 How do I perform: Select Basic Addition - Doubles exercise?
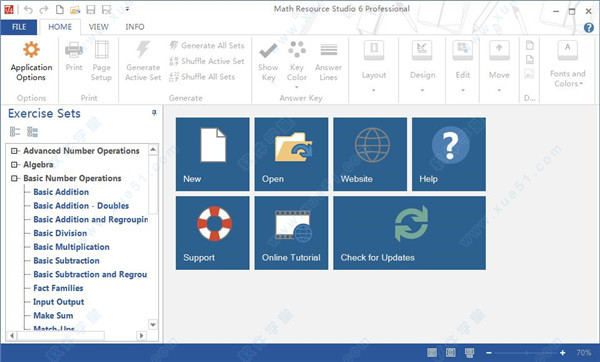pyautogui.click(x=81, y=206)
